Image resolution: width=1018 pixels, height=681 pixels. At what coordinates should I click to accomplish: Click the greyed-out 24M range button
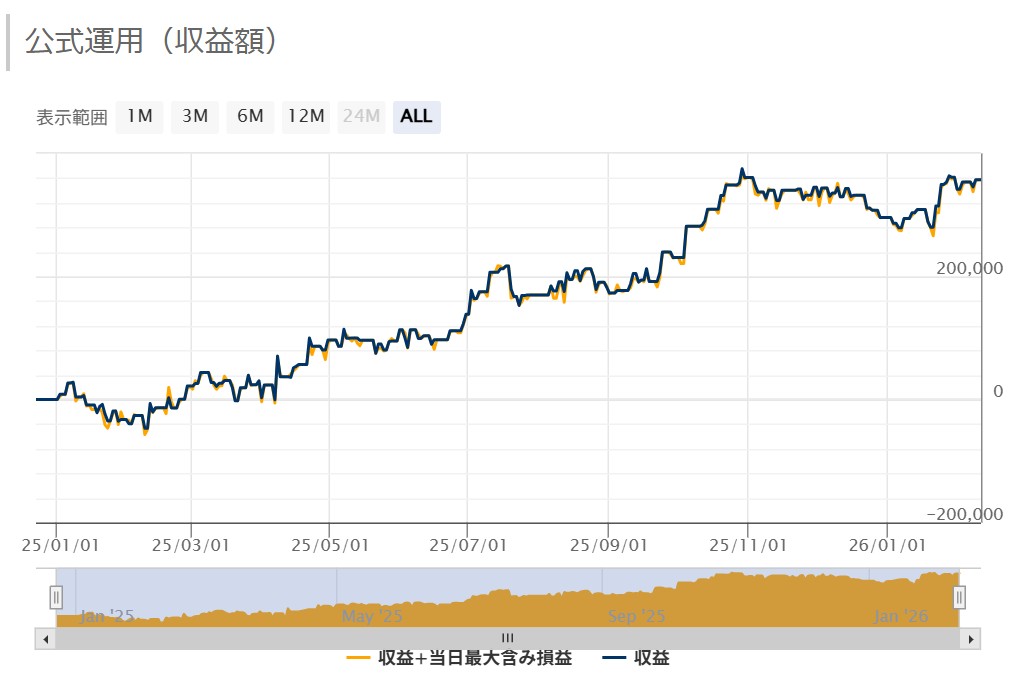(361, 117)
